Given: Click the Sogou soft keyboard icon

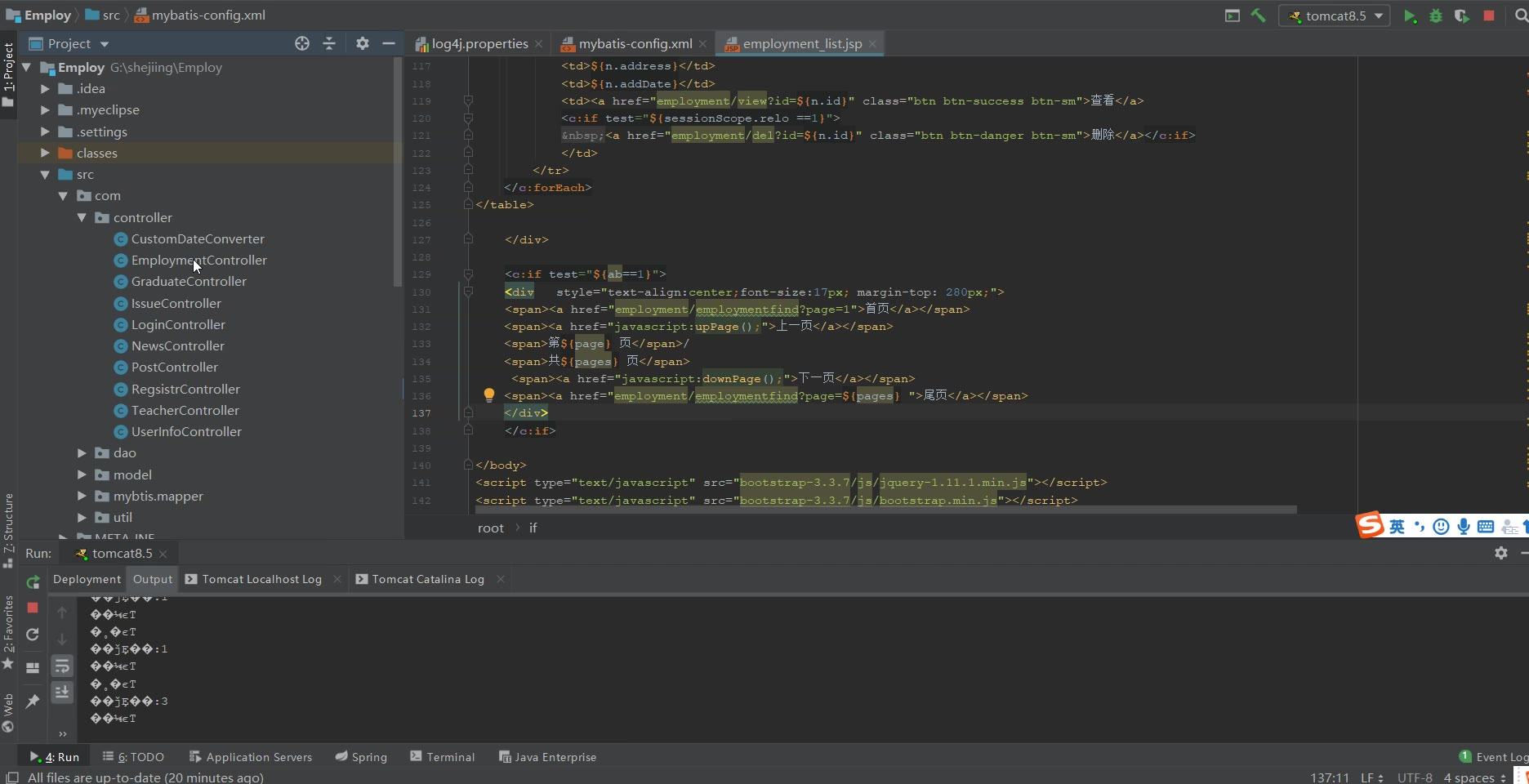Looking at the screenshot, I should coord(1486,527).
